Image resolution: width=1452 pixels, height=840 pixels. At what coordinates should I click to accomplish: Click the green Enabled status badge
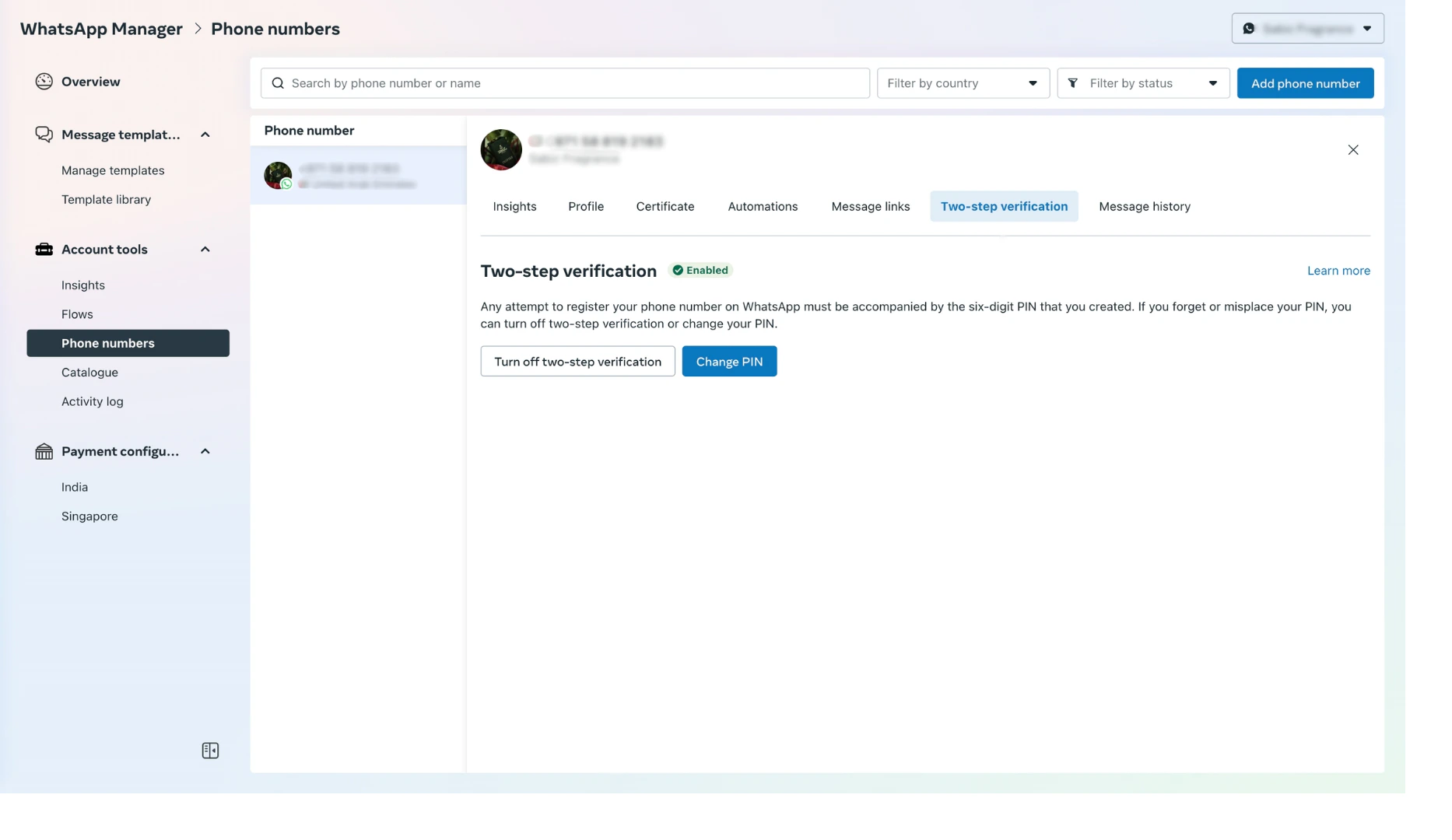700,271
